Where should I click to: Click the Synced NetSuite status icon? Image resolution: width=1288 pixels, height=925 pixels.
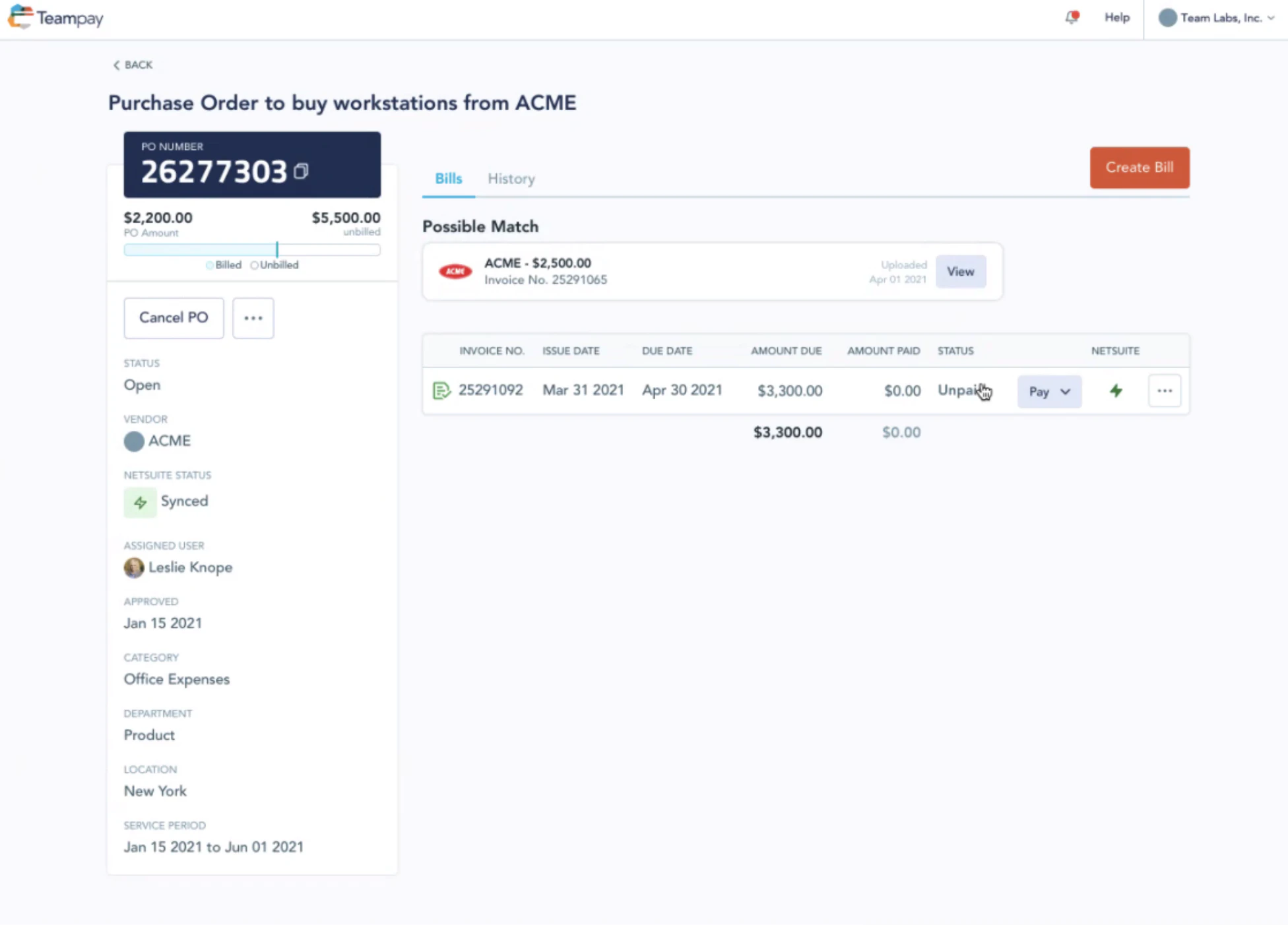pyautogui.click(x=140, y=502)
